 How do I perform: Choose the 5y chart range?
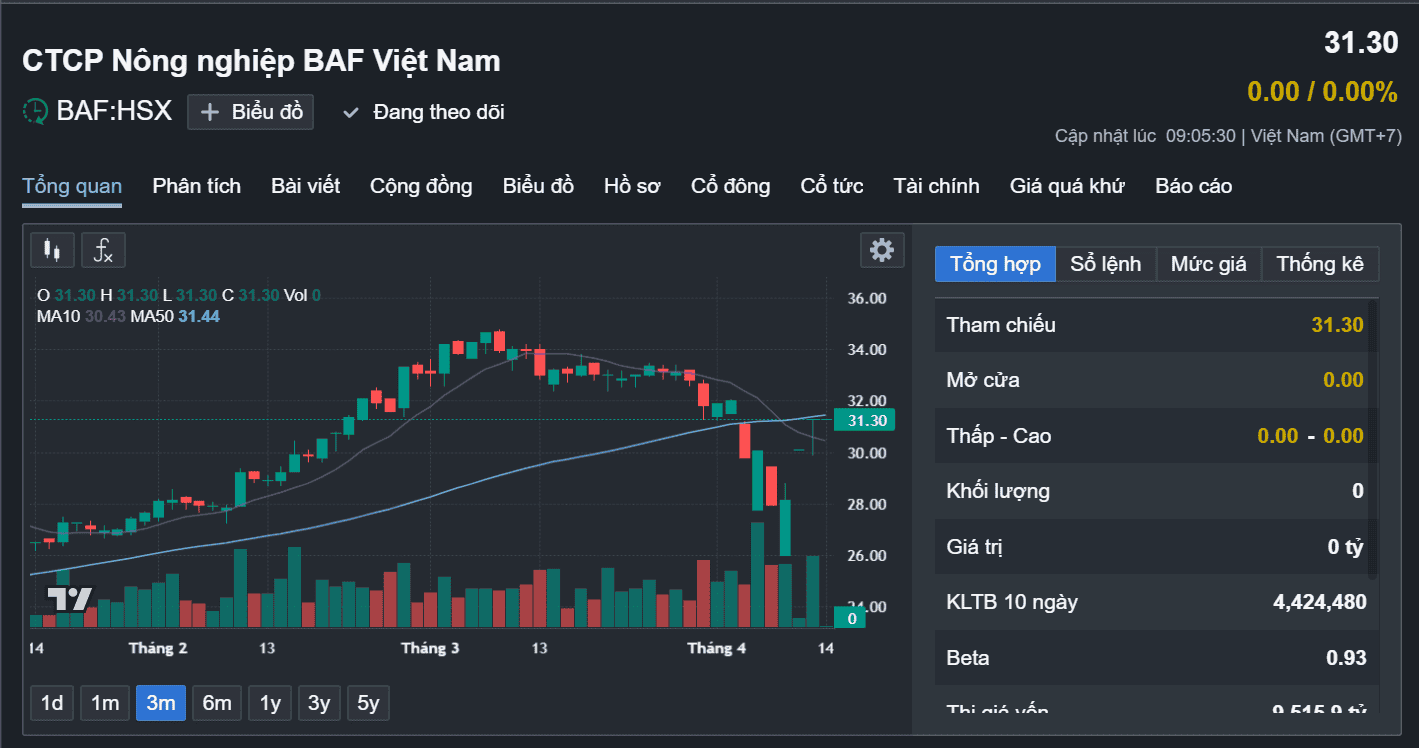pos(368,703)
